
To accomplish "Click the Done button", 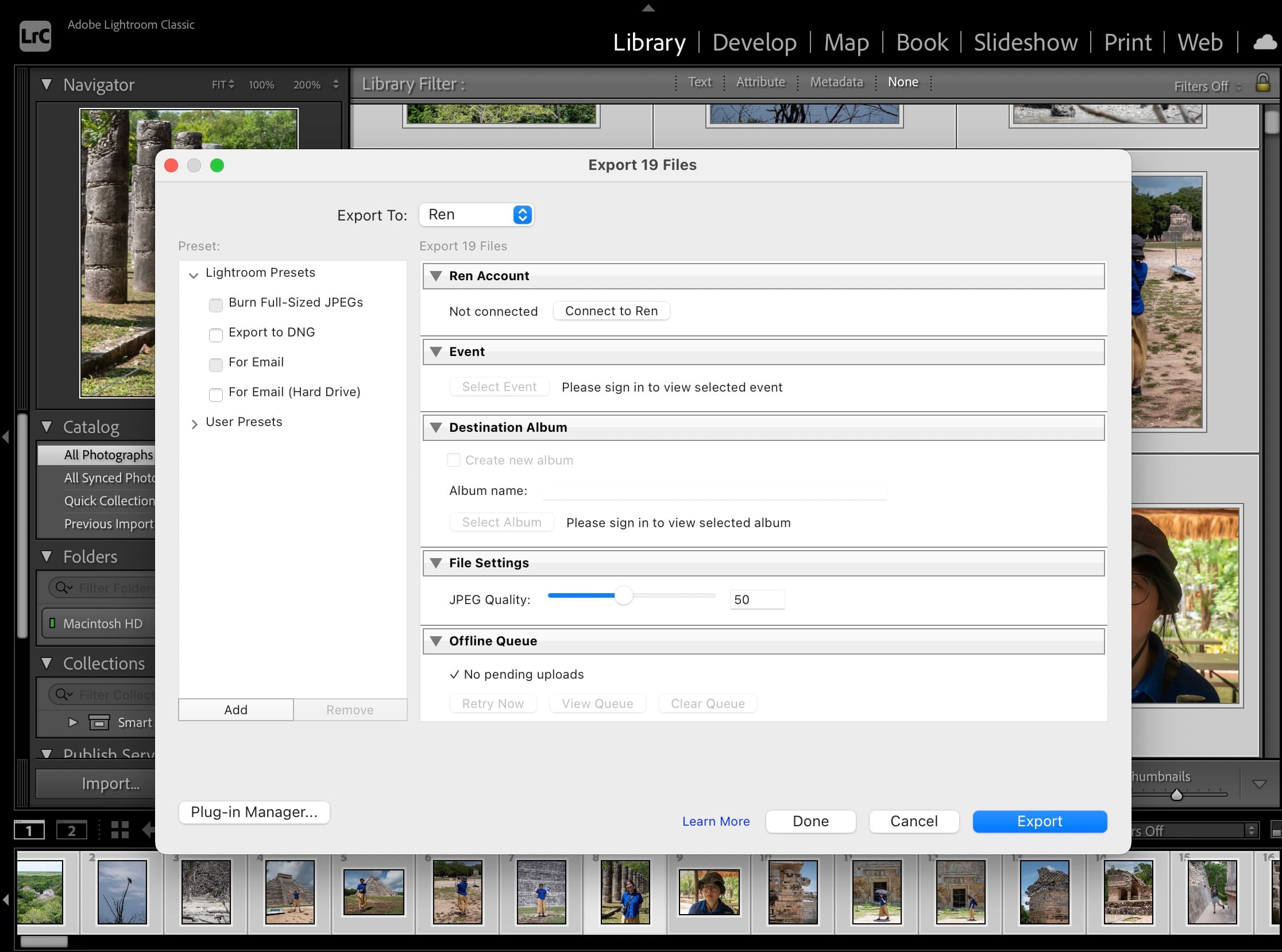I will [810, 821].
